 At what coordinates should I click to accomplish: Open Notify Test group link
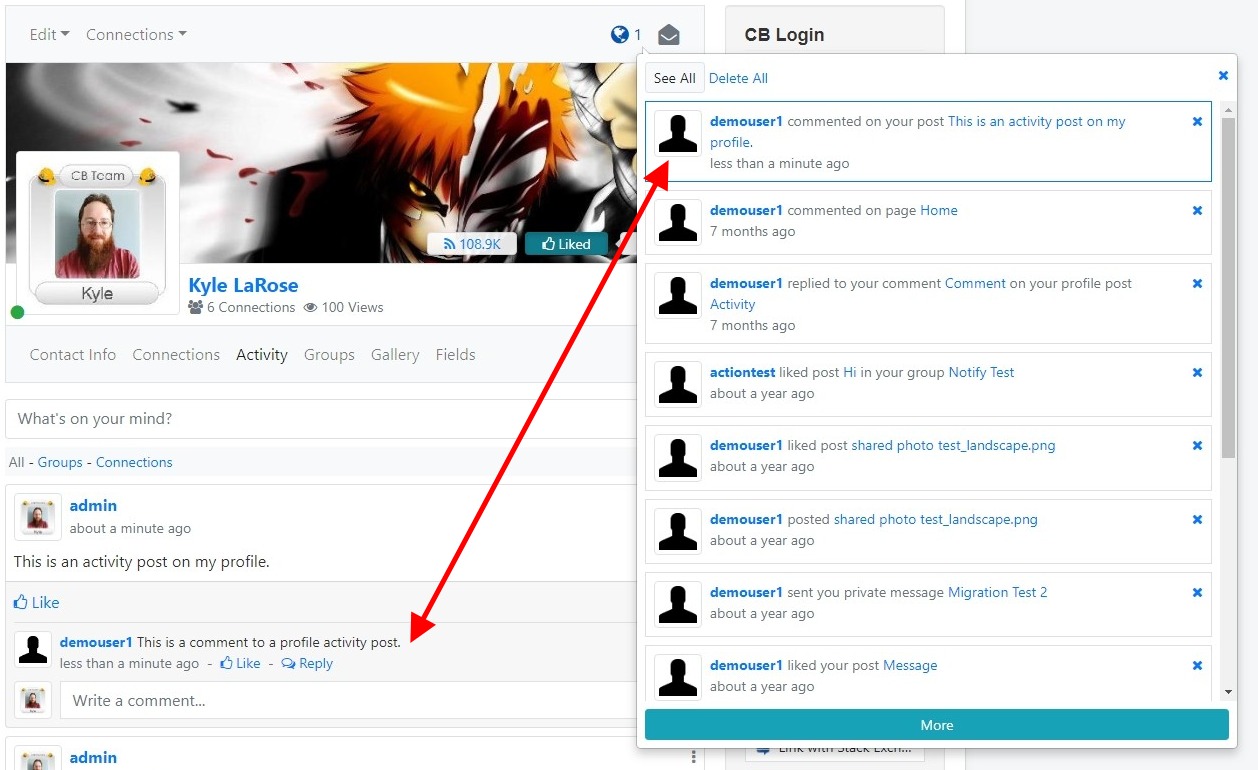[981, 372]
